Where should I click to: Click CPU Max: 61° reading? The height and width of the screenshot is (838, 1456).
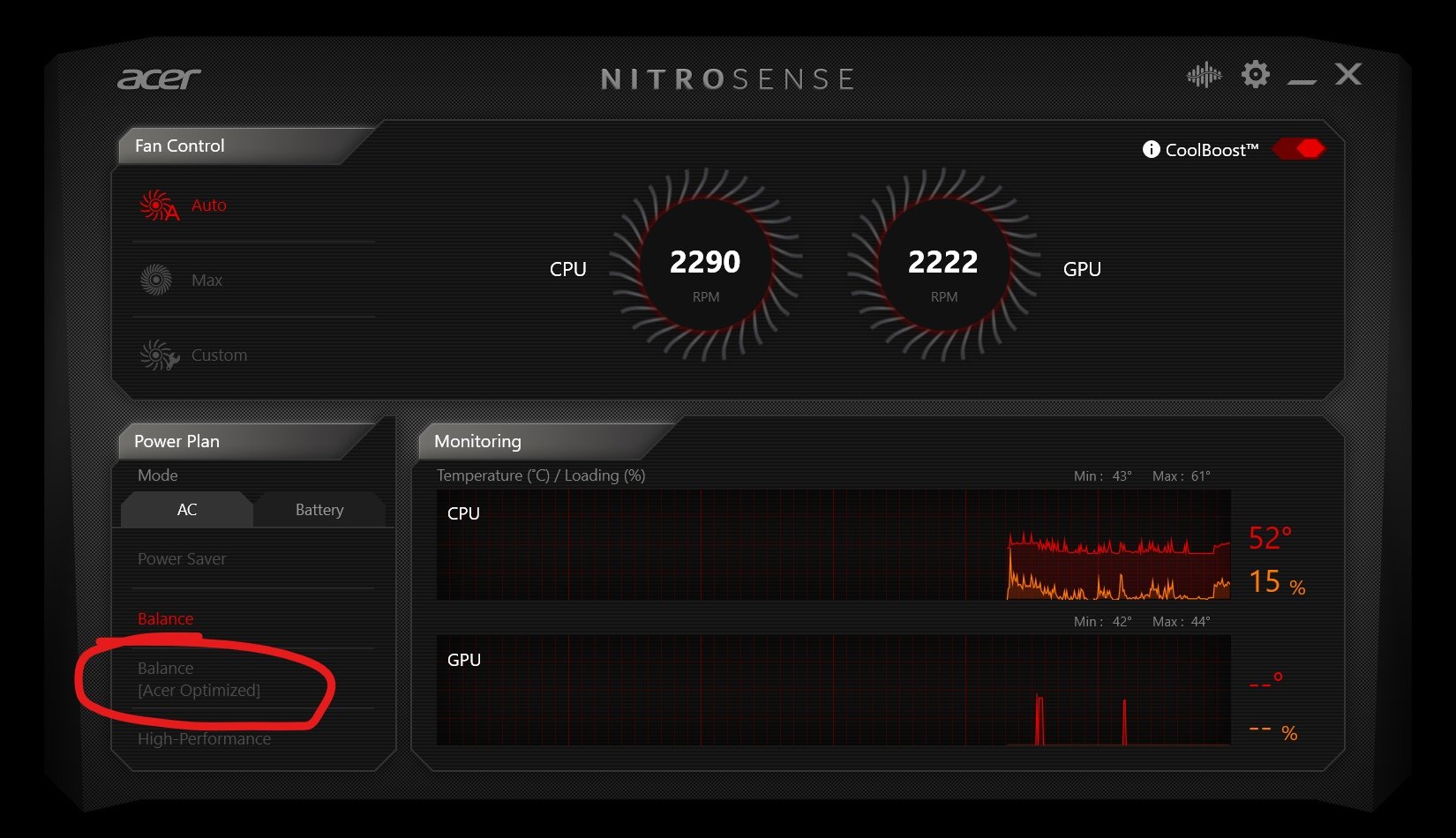[1182, 476]
